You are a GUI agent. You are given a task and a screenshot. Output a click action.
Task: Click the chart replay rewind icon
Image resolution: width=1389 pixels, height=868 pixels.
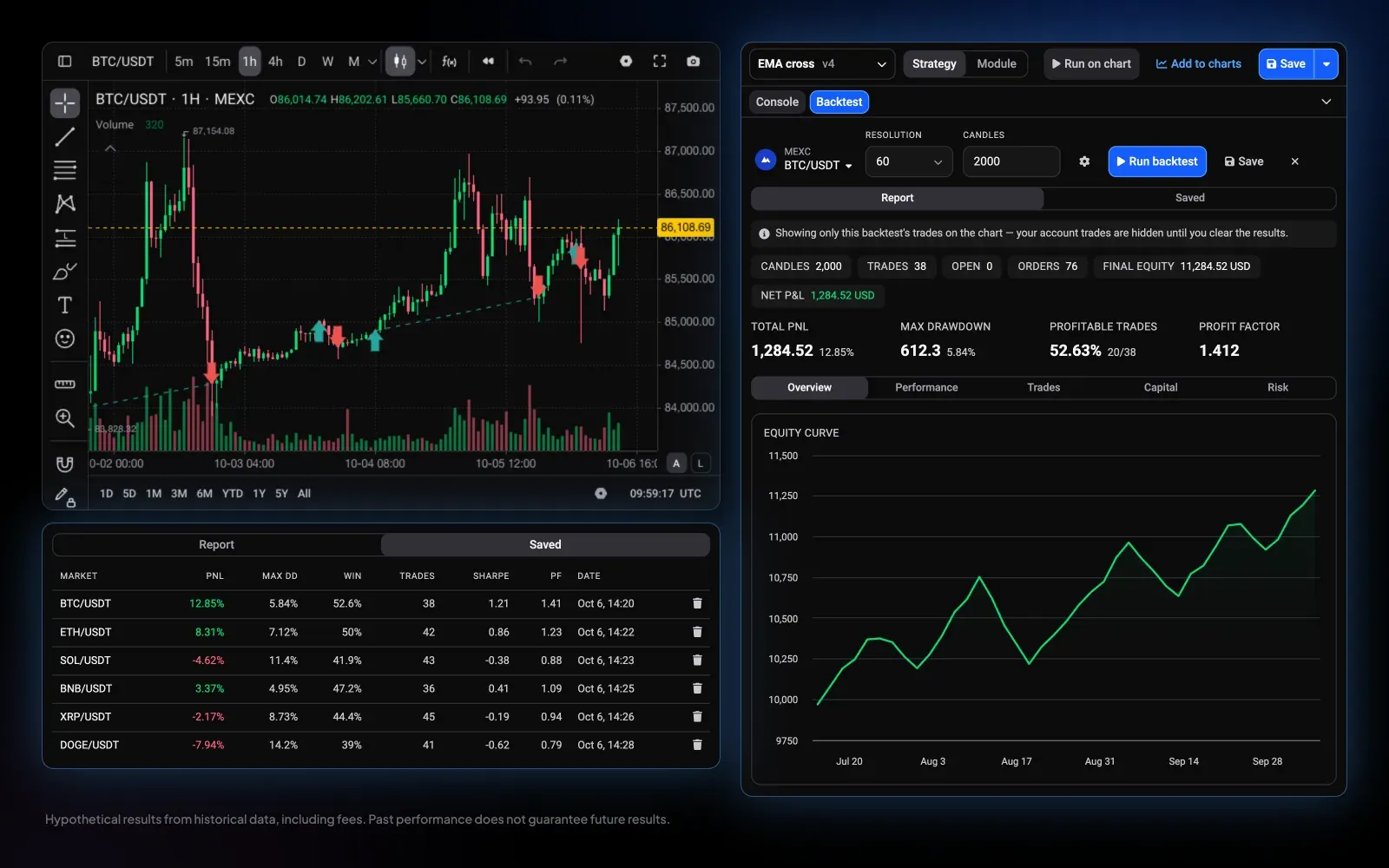[x=489, y=62]
